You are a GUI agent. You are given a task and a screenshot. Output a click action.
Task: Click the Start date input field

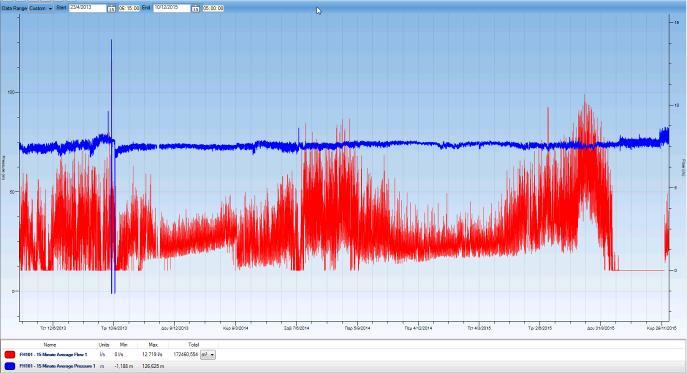tap(87, 8)
